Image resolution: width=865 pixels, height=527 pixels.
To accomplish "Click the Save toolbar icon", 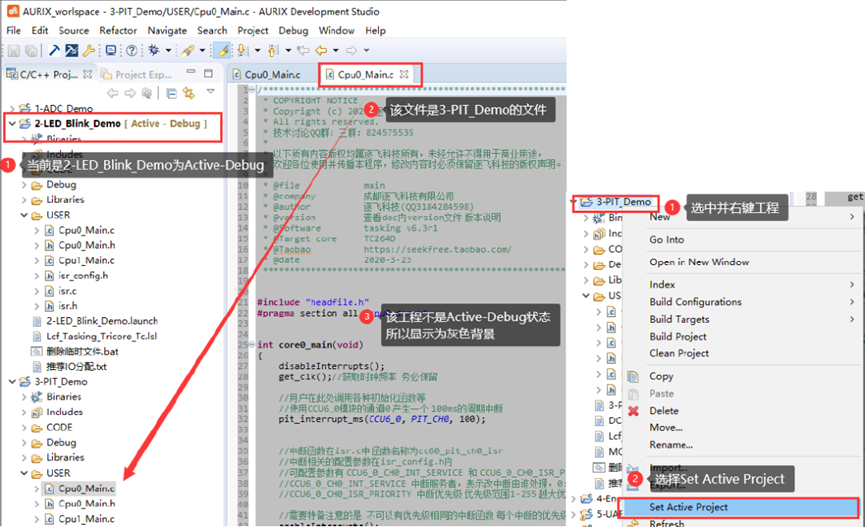I will click(14, 51).
